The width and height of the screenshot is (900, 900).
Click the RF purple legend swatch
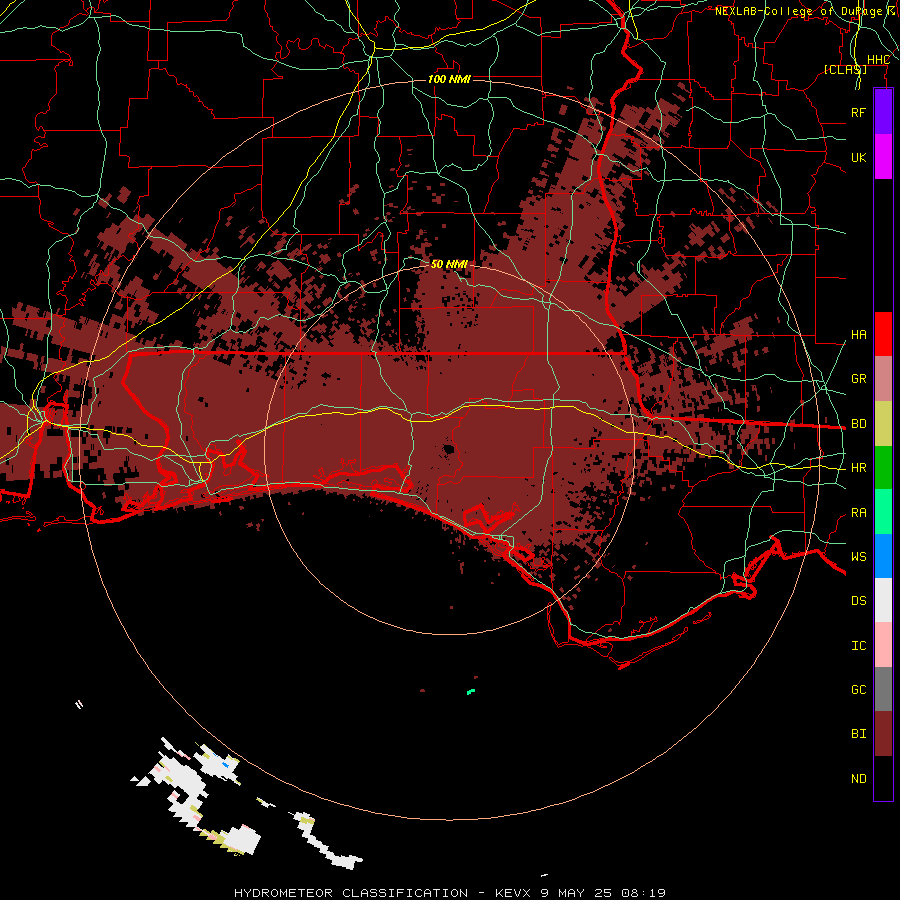pyautogui.click(x=883, y=112)
